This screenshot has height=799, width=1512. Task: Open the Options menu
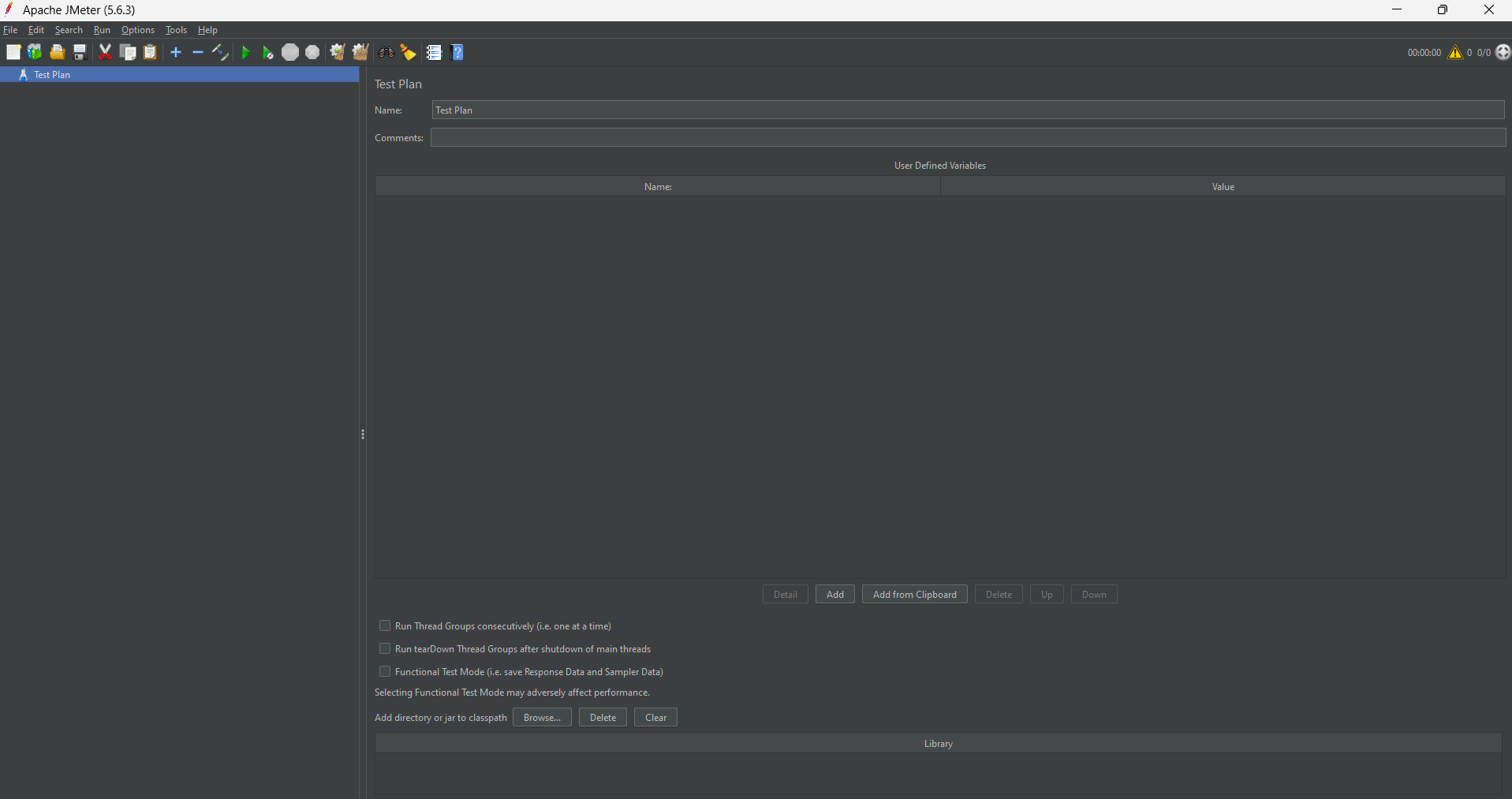138,30
